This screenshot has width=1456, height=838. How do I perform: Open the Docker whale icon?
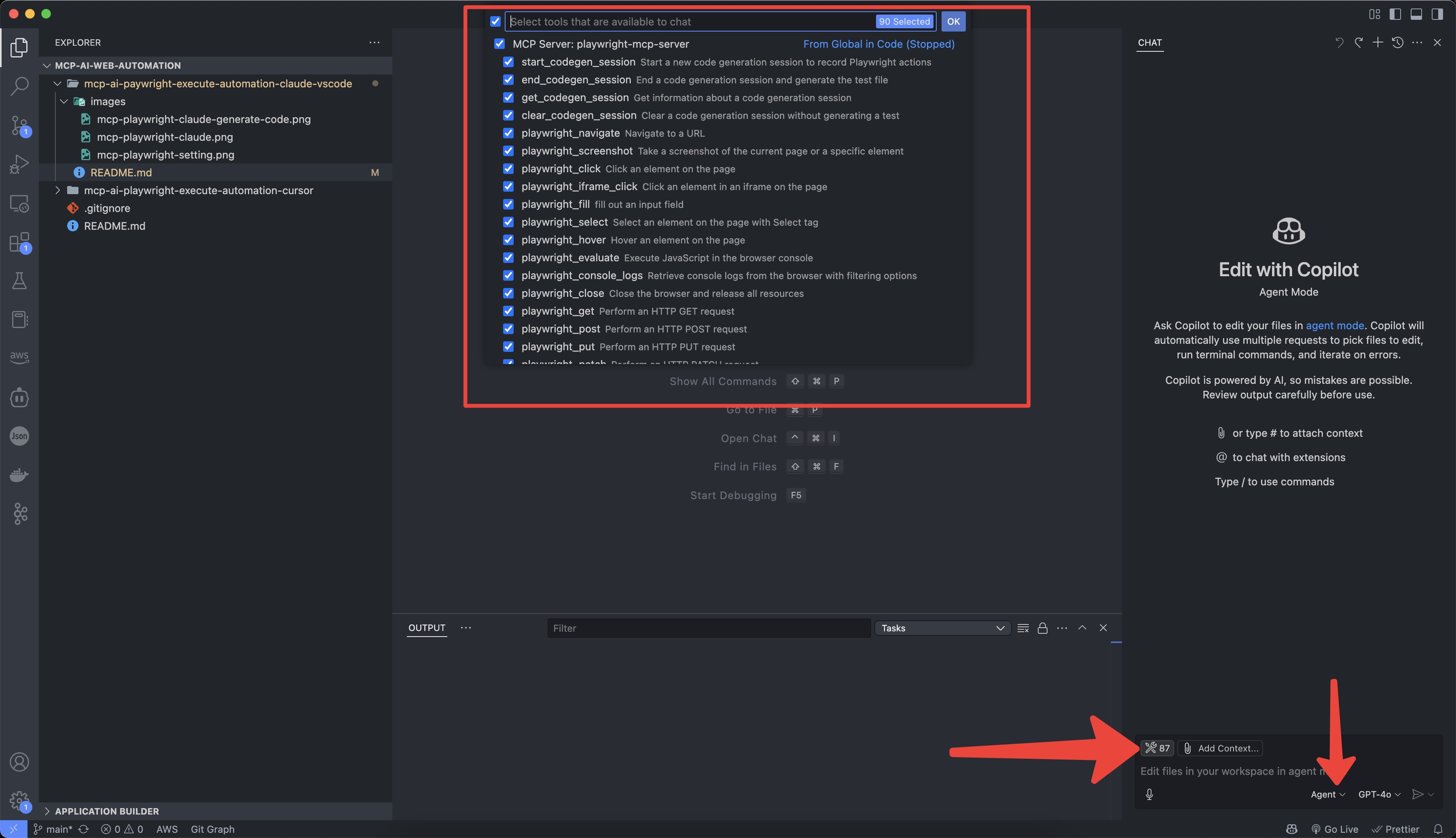coord(19,475)
